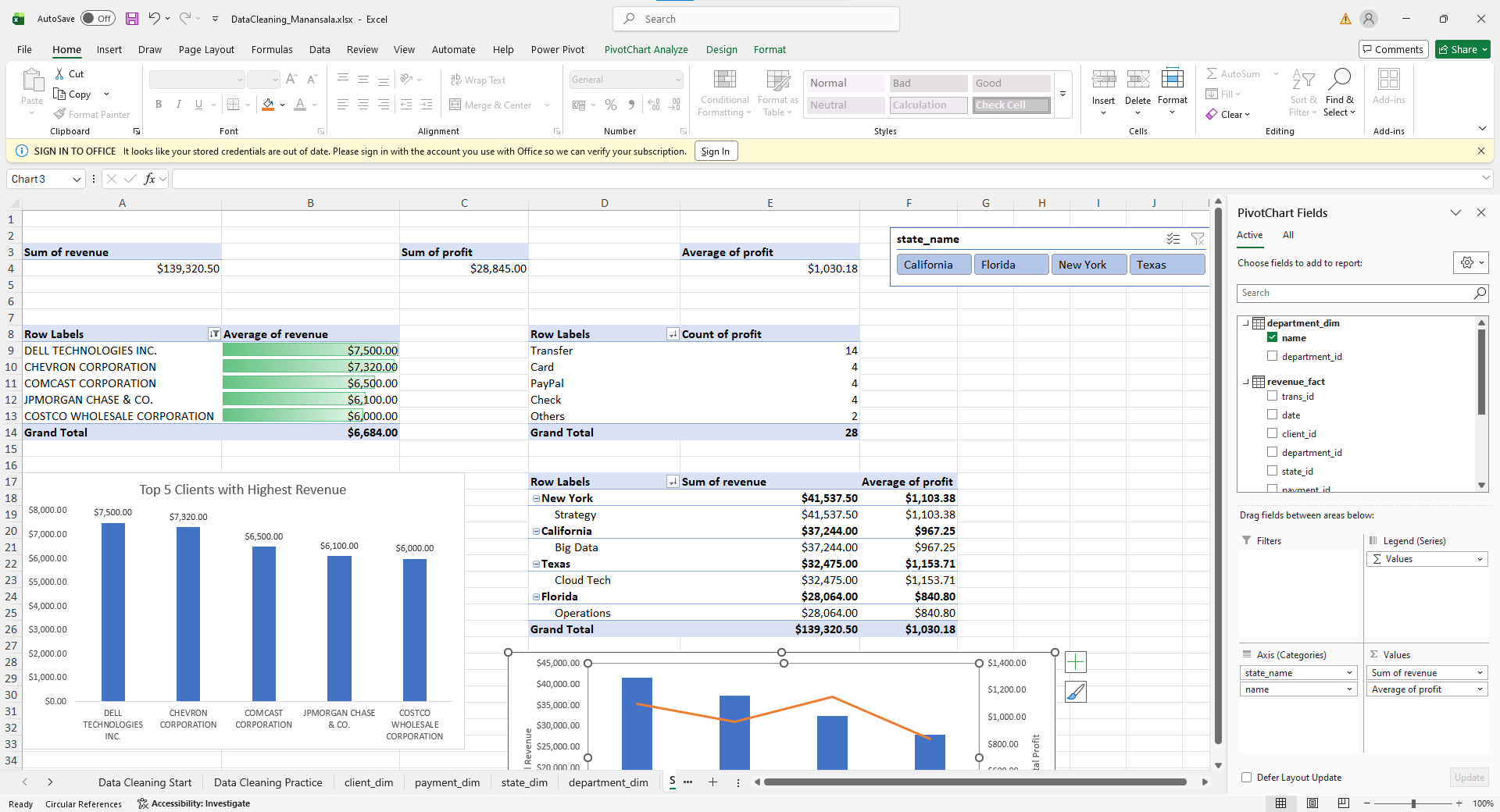This screenshot has width=1500, height=812.
Task: Open the Sum of revenue value dropdown
Action: 1480,673
